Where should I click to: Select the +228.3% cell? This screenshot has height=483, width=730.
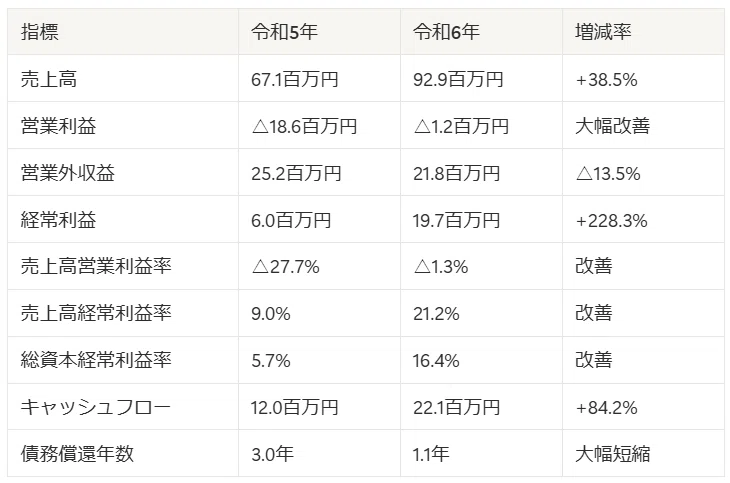tap(611, 221)
